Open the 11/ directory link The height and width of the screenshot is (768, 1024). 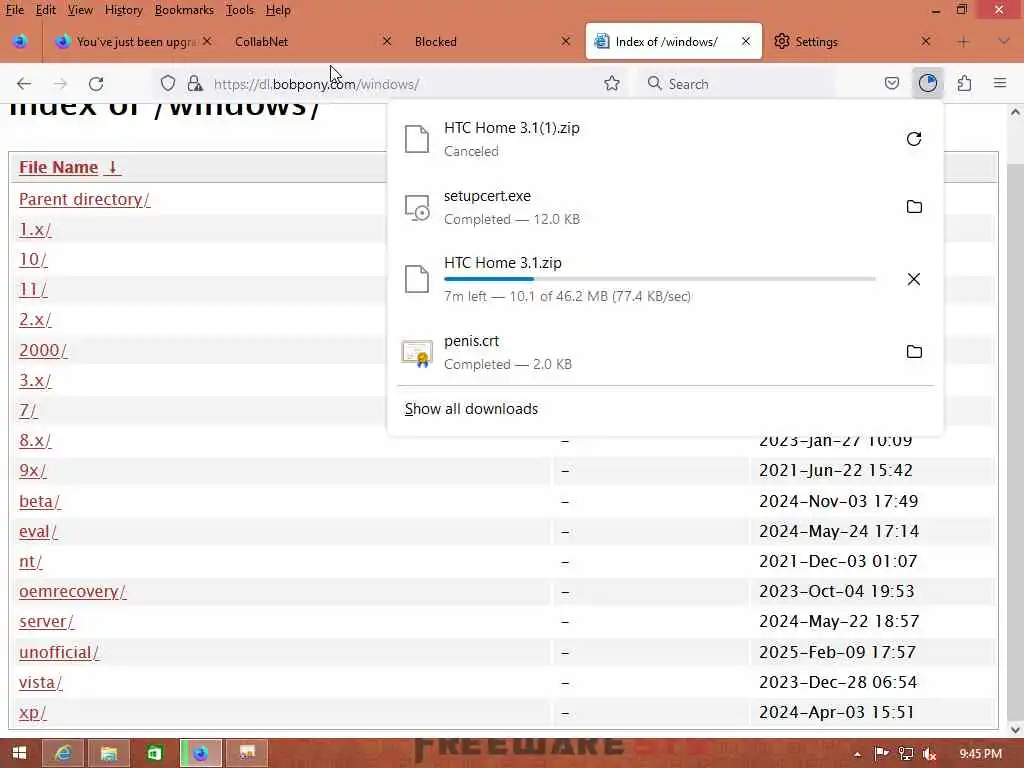[x=33, y=289]
